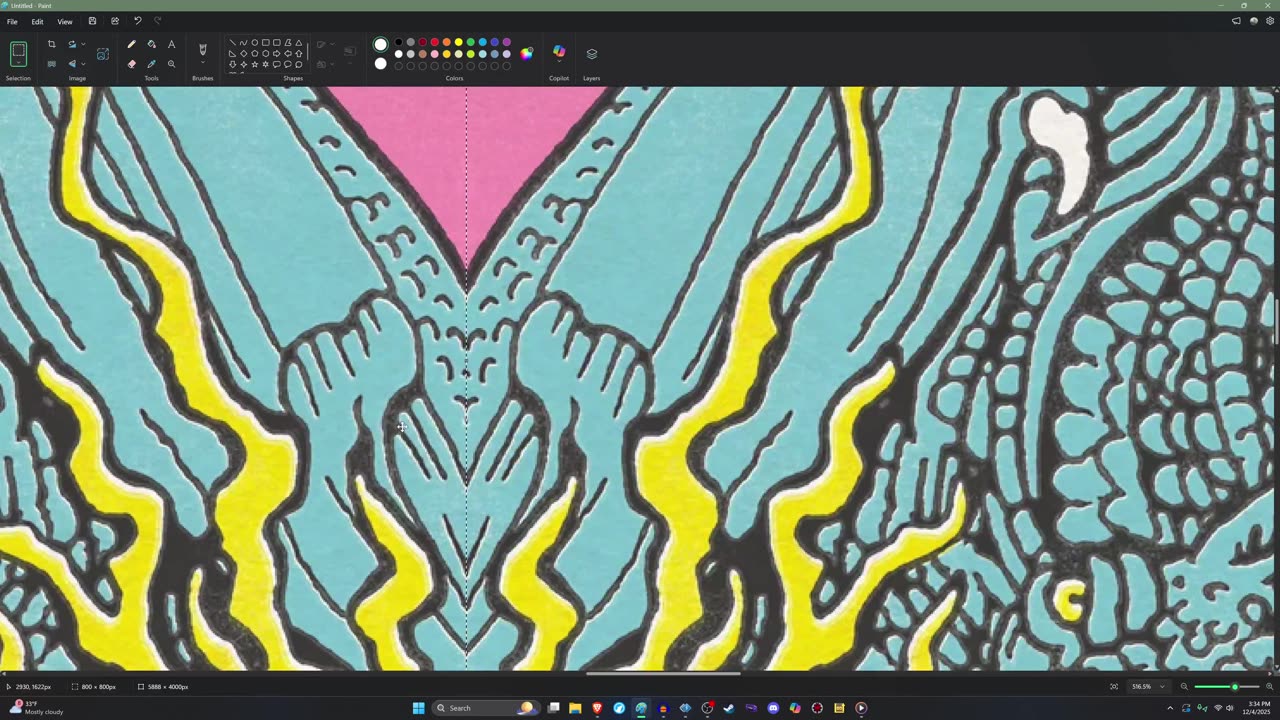Pick the red color swatch
1280x720 pixels.
coord(434,43)
